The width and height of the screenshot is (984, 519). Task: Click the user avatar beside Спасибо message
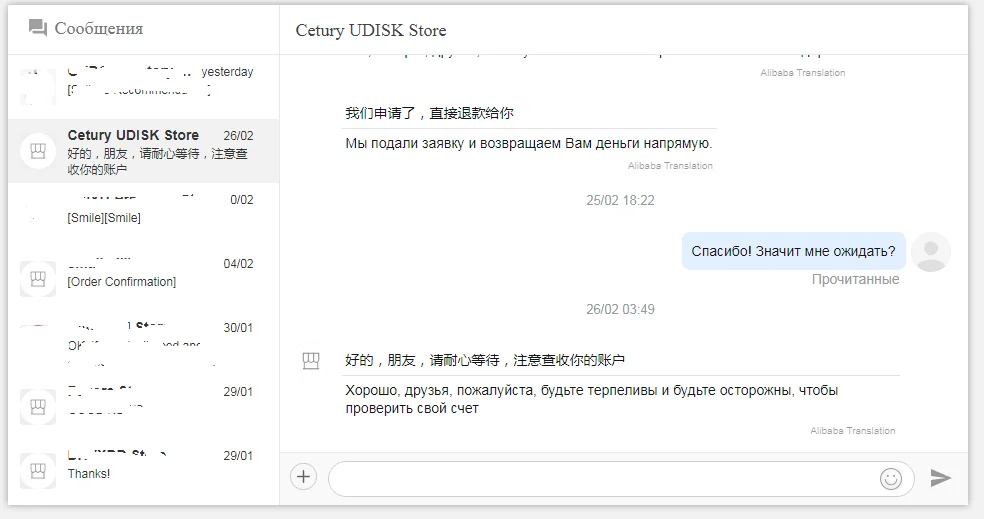point(931,252)
